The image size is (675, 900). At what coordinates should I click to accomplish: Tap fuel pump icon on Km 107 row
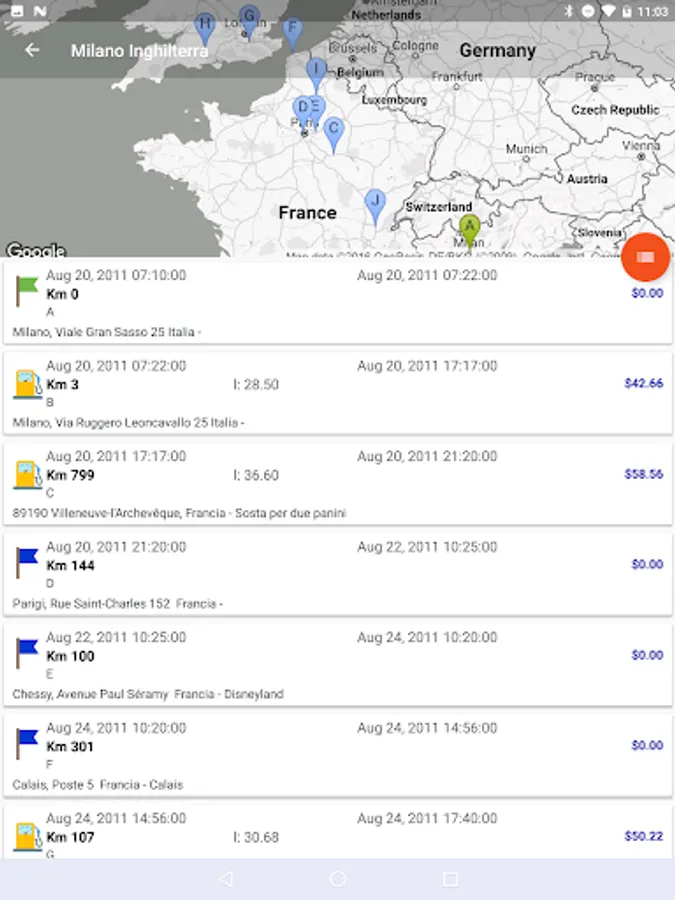tap(28, 837)
